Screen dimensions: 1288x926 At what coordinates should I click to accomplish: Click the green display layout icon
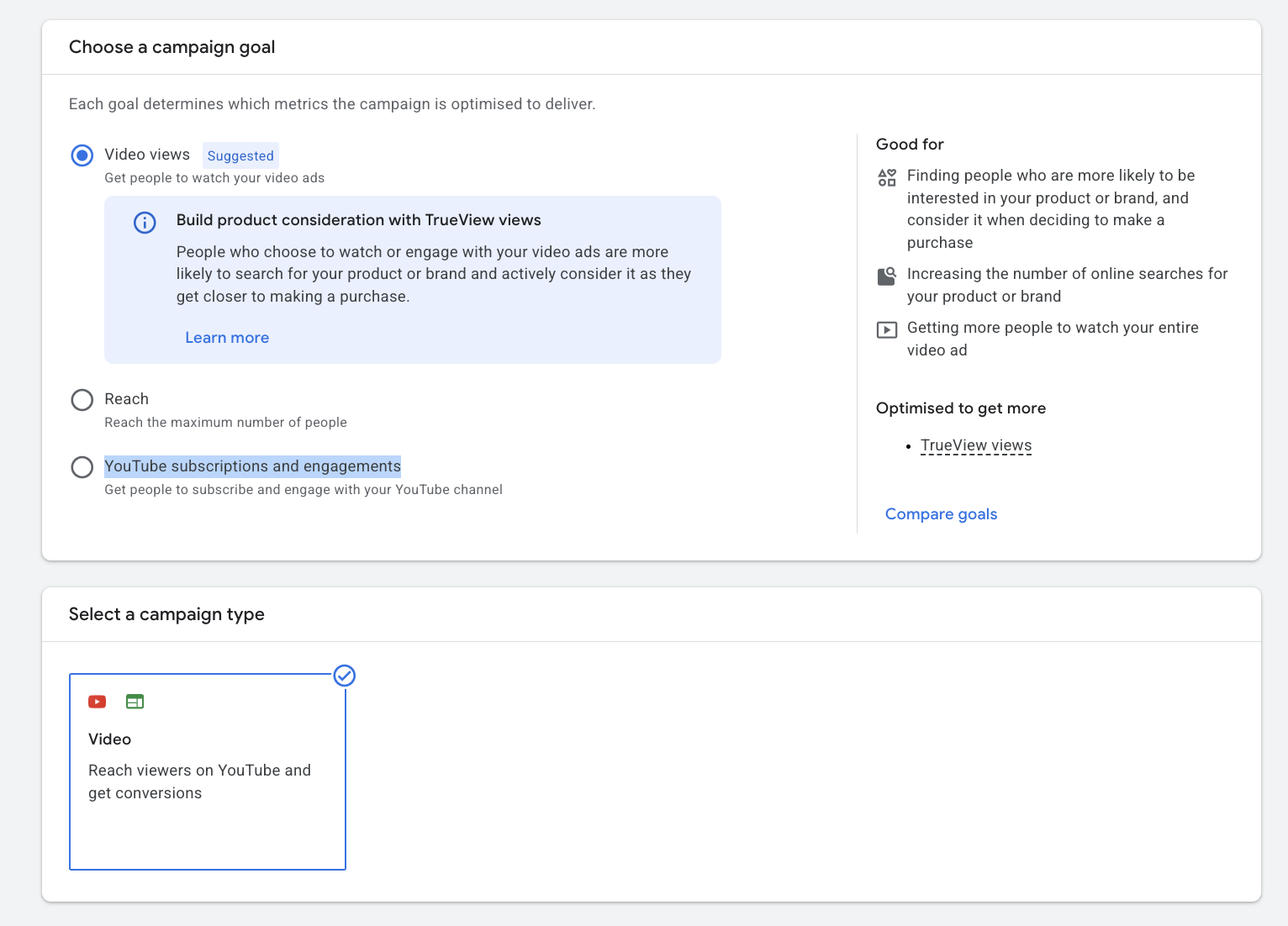point(135,702)
